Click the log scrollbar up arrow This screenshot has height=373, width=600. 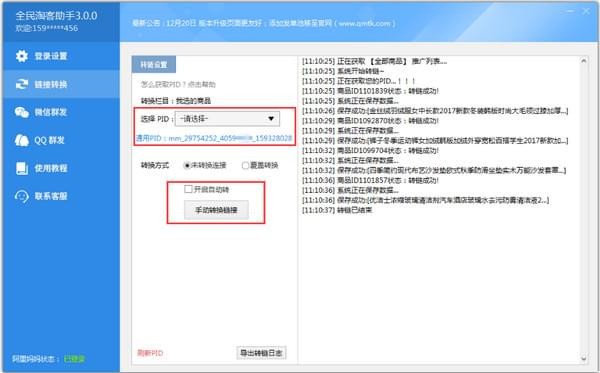(584, 61)
